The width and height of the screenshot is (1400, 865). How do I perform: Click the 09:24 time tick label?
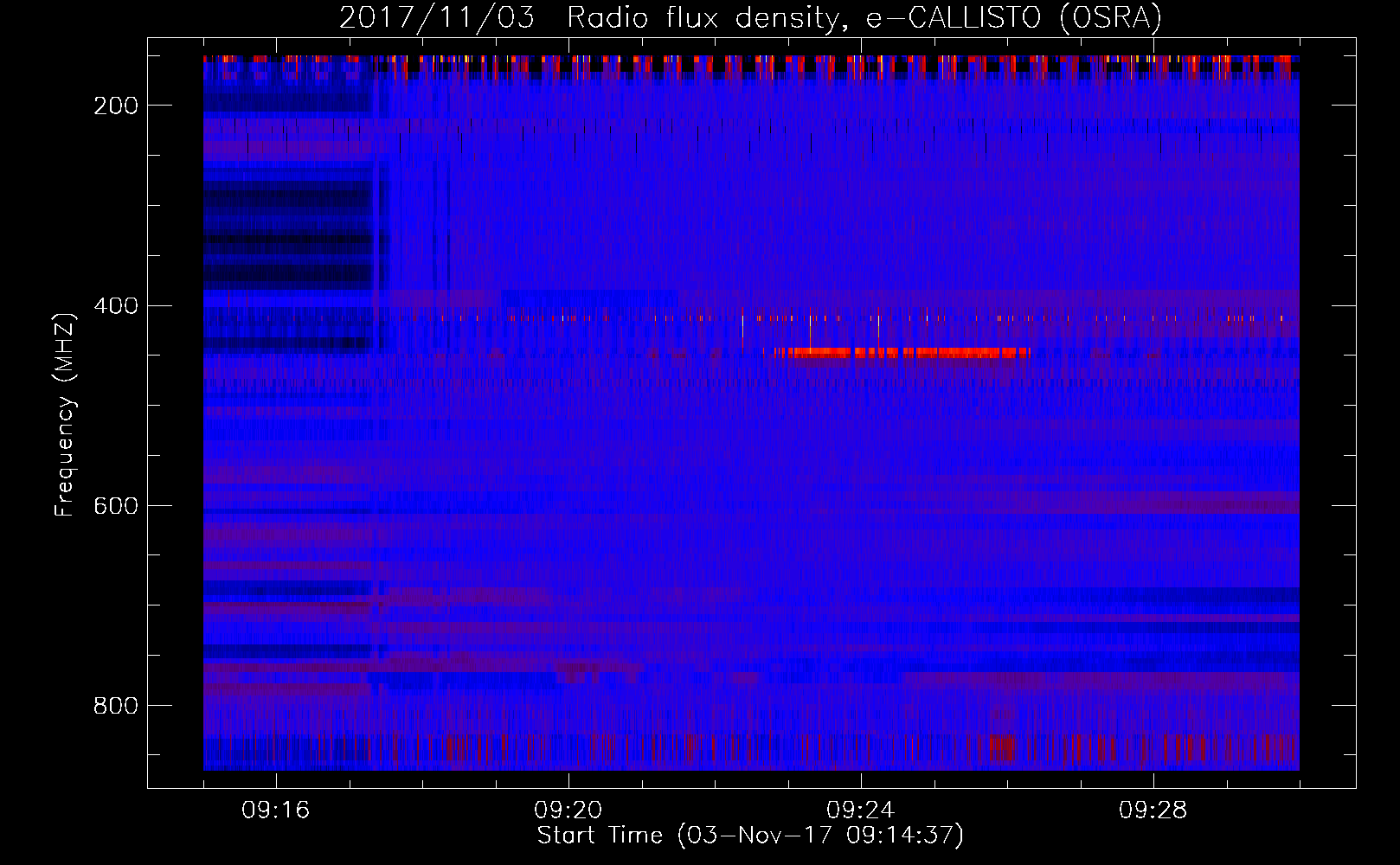[861, 811]
